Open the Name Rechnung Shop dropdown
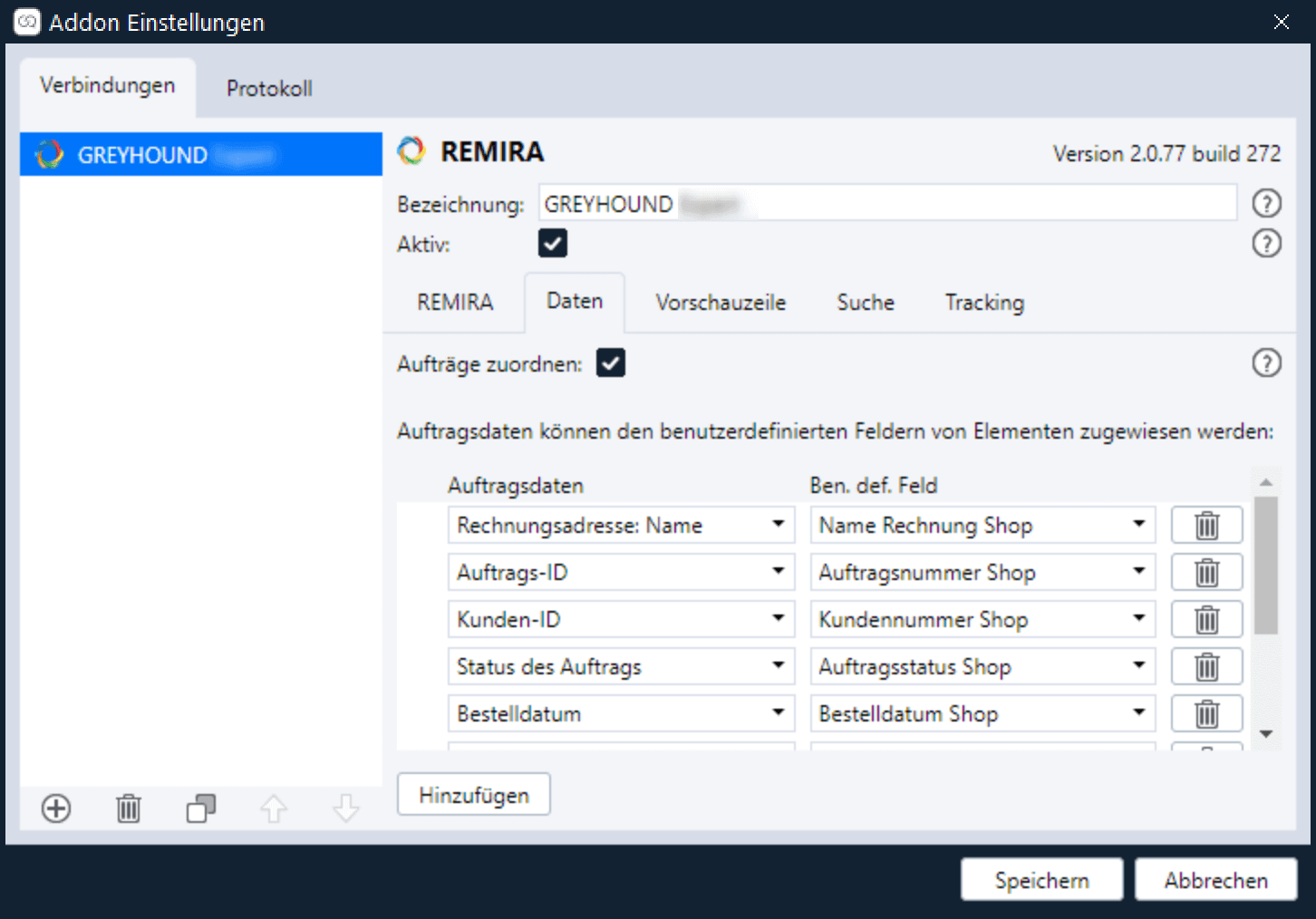The image size is (1316, 919). (982, 525)
